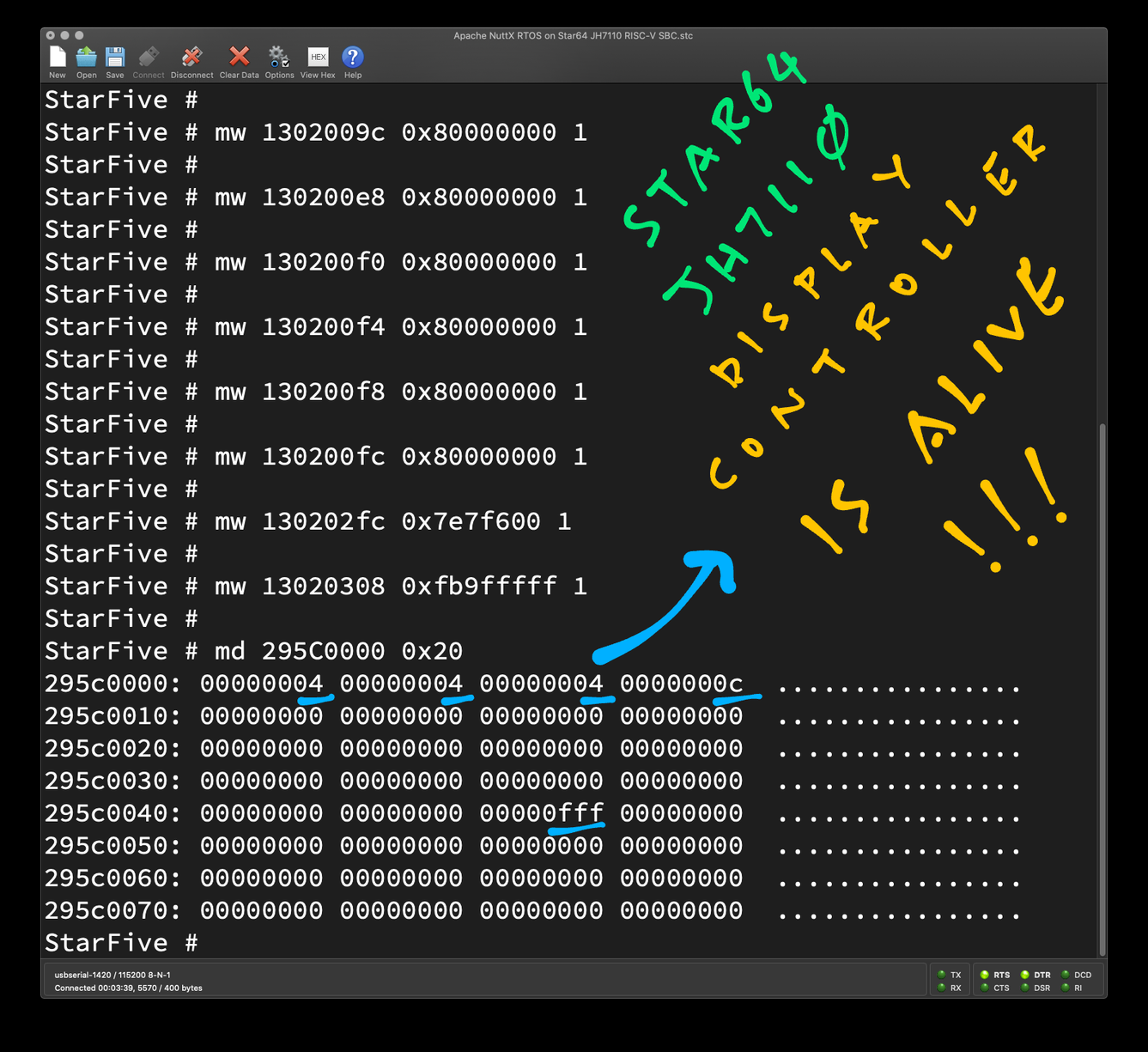This screenshot has width=1148, height=1052.
Task: Click the TX activity LED
Action: pos(942,975)
